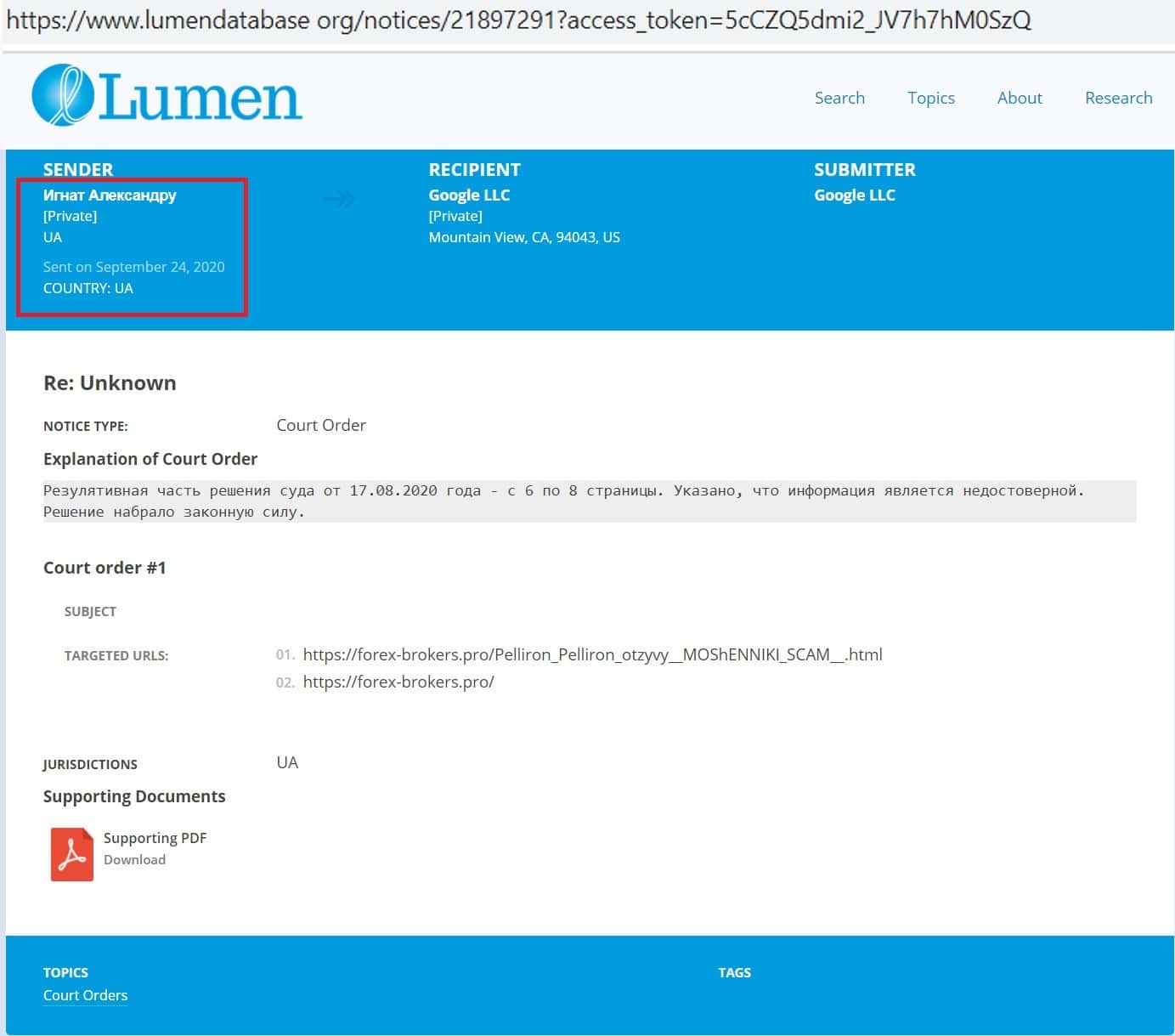The image size is (1175, 1036).
Task: Go to Topics in the navigation
Action: pos(931,98)
